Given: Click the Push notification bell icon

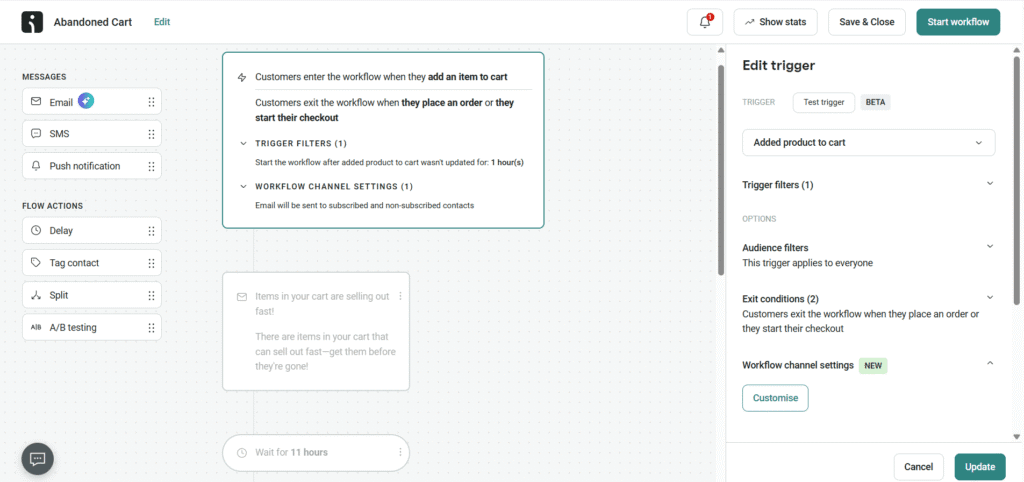Looking at the screenshot, I should [36, 166].
